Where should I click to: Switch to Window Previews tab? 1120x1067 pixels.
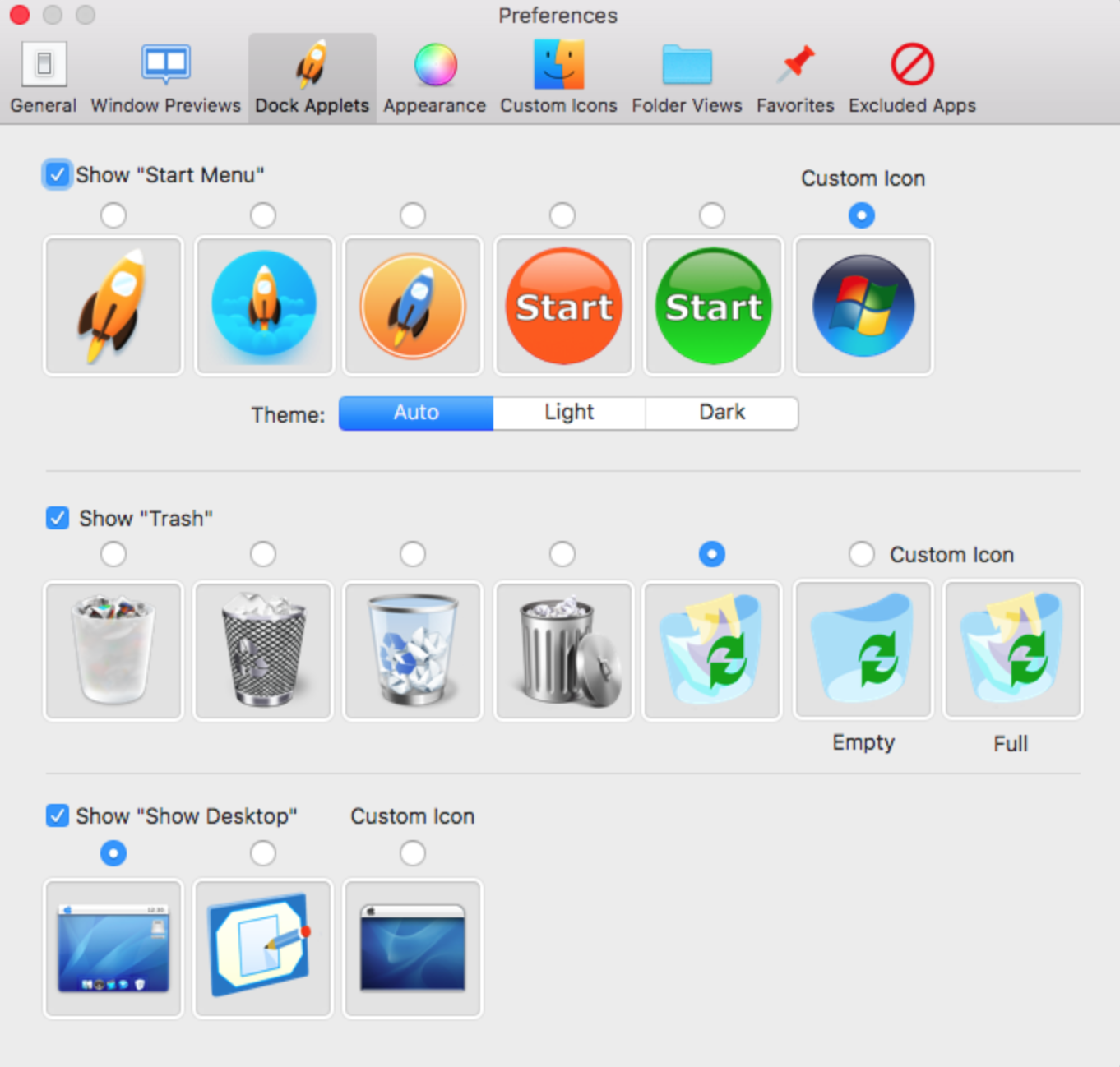pyautogui.click(x=165, y=78)
